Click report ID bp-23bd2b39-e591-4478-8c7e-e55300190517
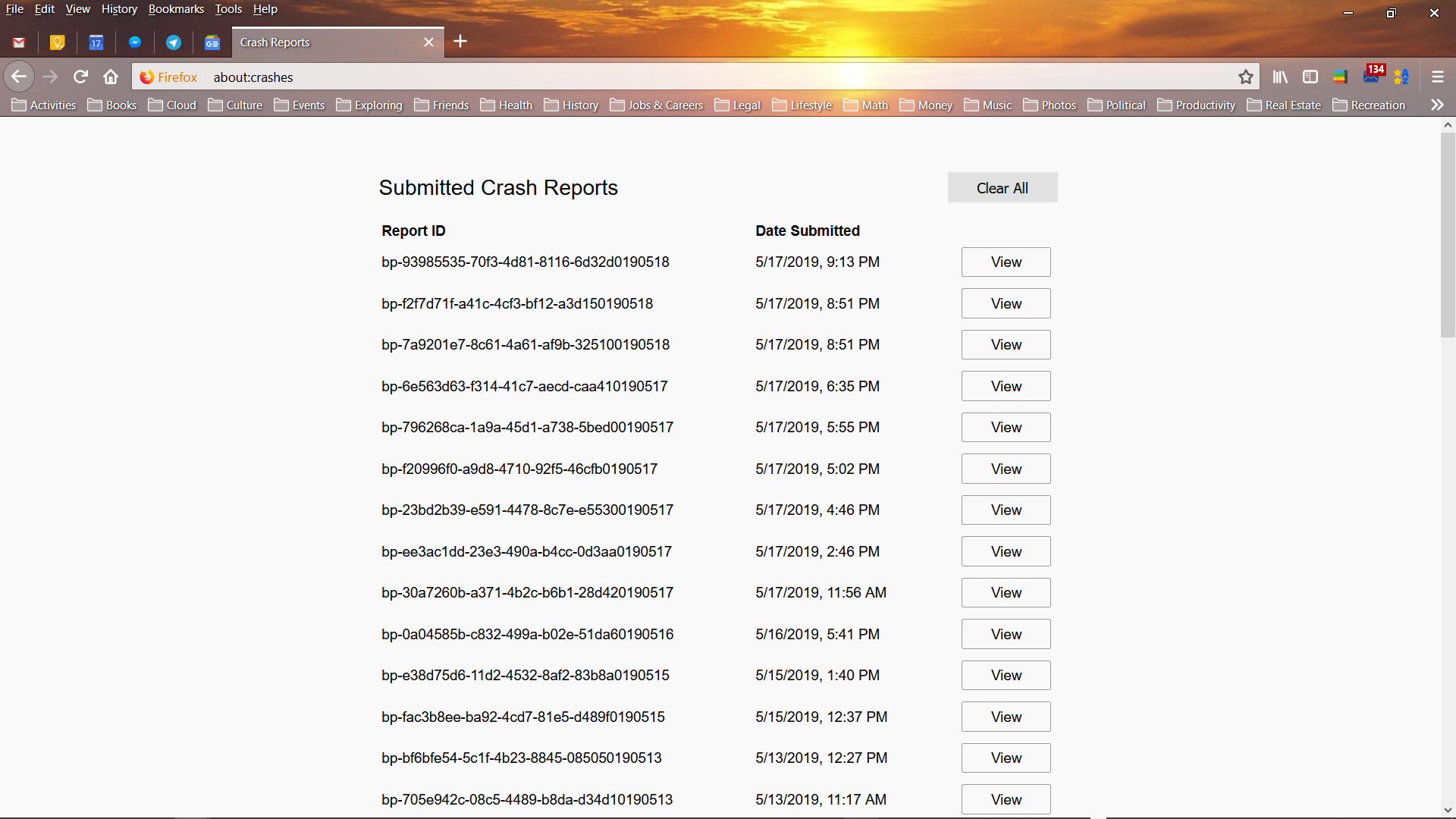Viewport: 1456px width, 819px height. pos(527,510)
